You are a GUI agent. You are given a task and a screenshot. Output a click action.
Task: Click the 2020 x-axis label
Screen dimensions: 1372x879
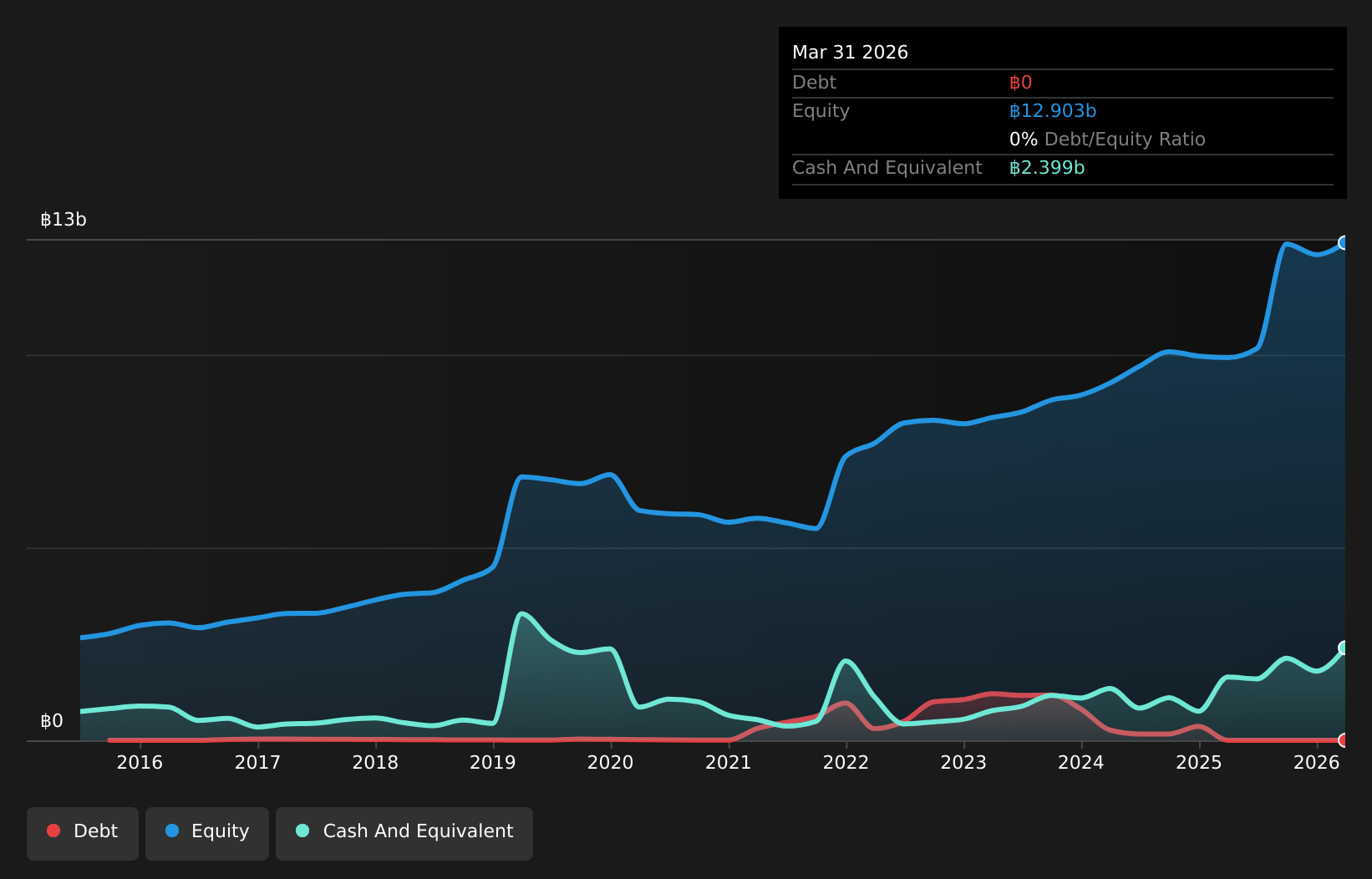611,762
